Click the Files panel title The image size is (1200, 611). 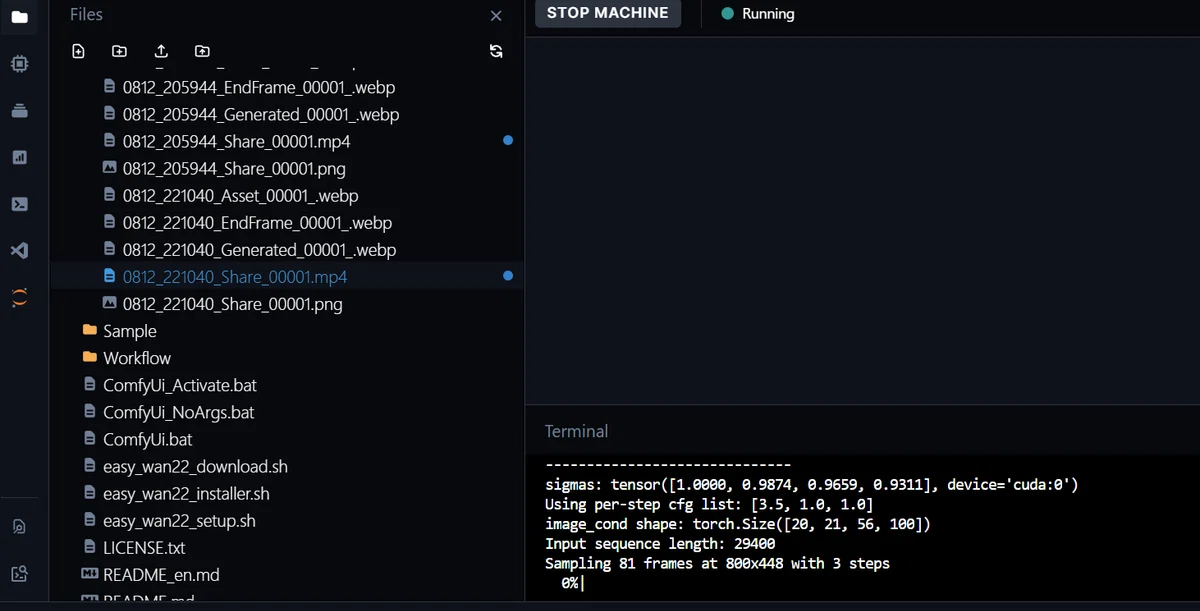(86, 14)
